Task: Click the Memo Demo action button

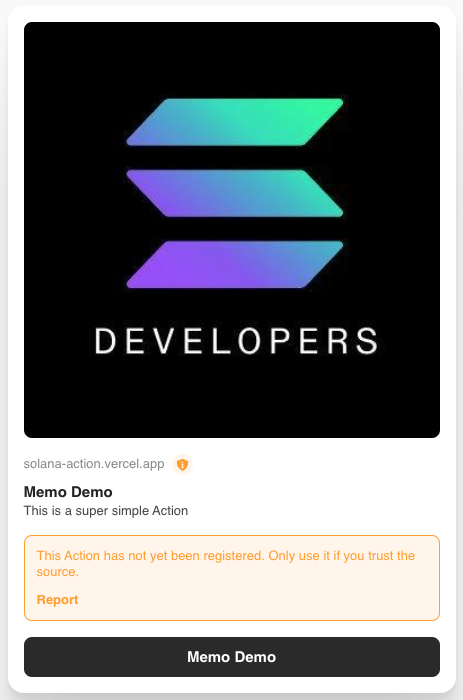Action: pyautogui.click(x=232, y=657)
